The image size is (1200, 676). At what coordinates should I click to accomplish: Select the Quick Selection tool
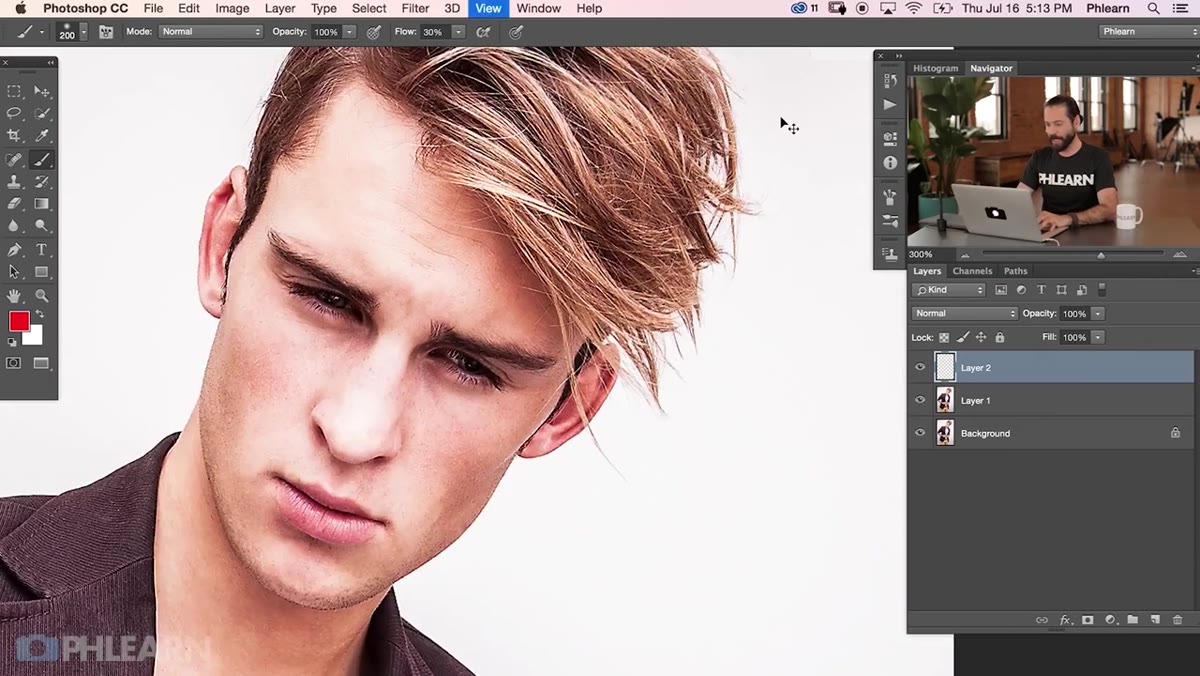[x=42, y=114]
